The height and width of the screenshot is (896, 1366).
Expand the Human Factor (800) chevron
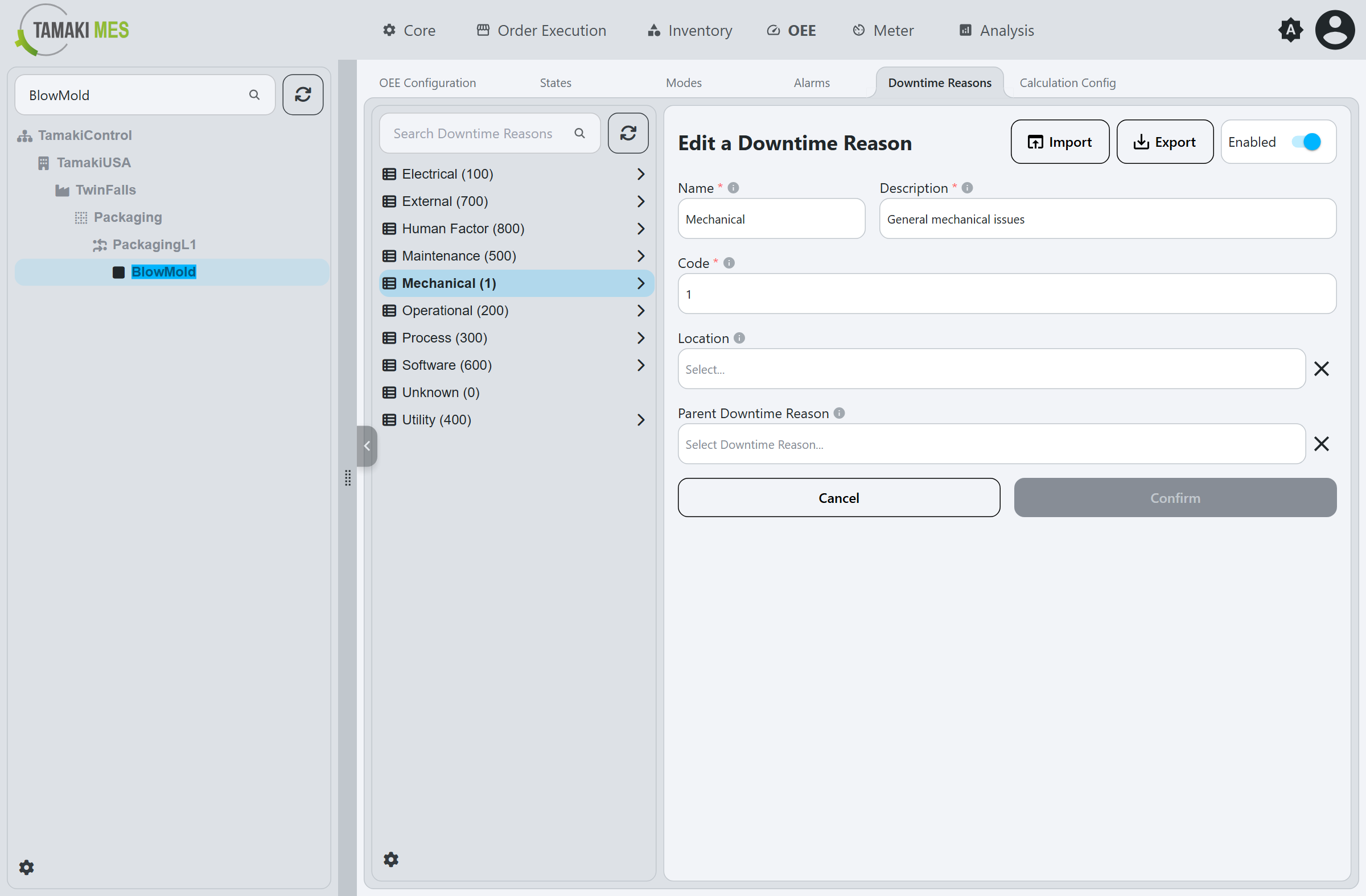640,228
